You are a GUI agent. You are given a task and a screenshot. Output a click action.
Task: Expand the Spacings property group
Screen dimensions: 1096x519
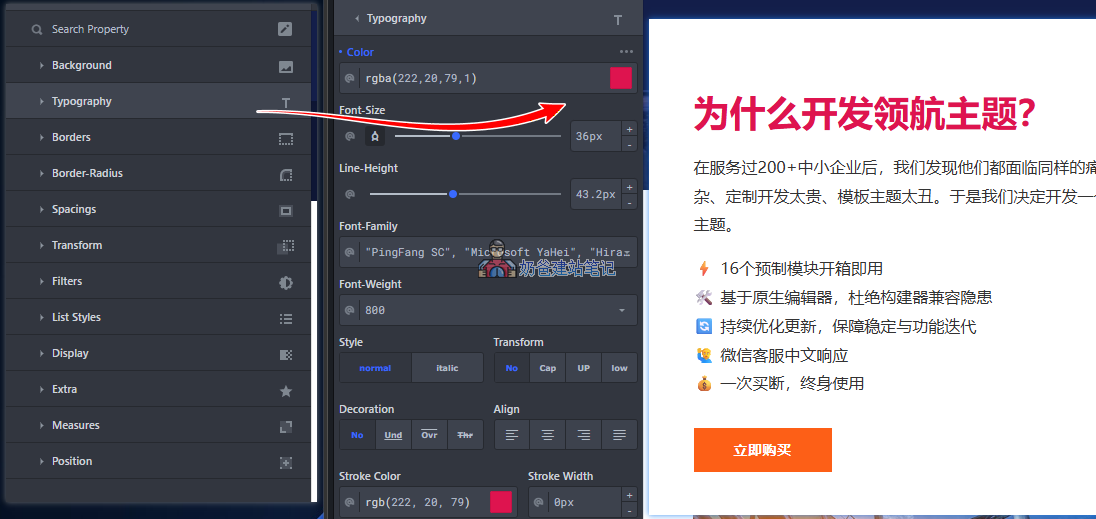(x=158, y=209)
